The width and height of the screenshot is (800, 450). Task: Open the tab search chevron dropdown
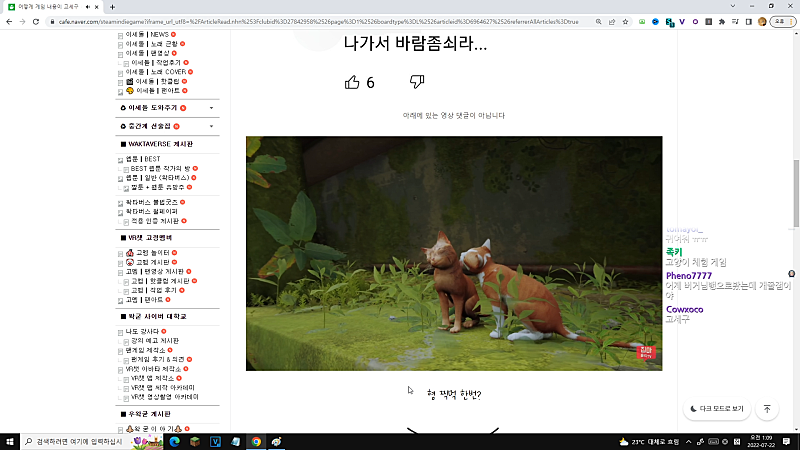pyautogui.click(x=733, y=6)
